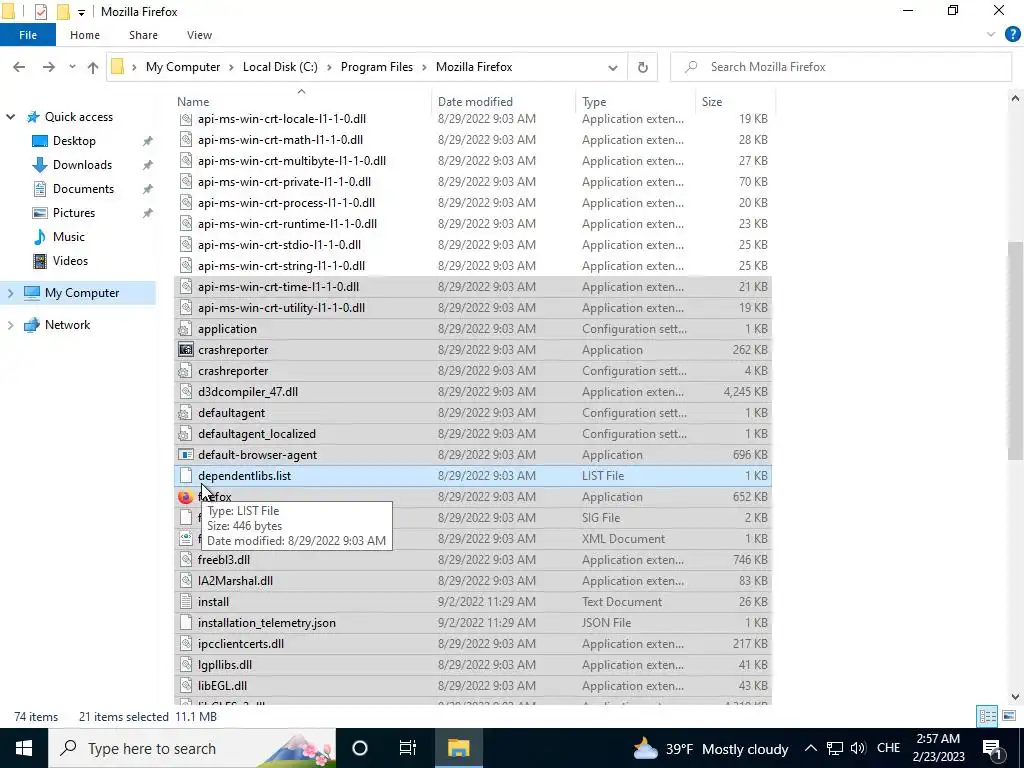Select installation_telemetry.json file

click(473, 623)
